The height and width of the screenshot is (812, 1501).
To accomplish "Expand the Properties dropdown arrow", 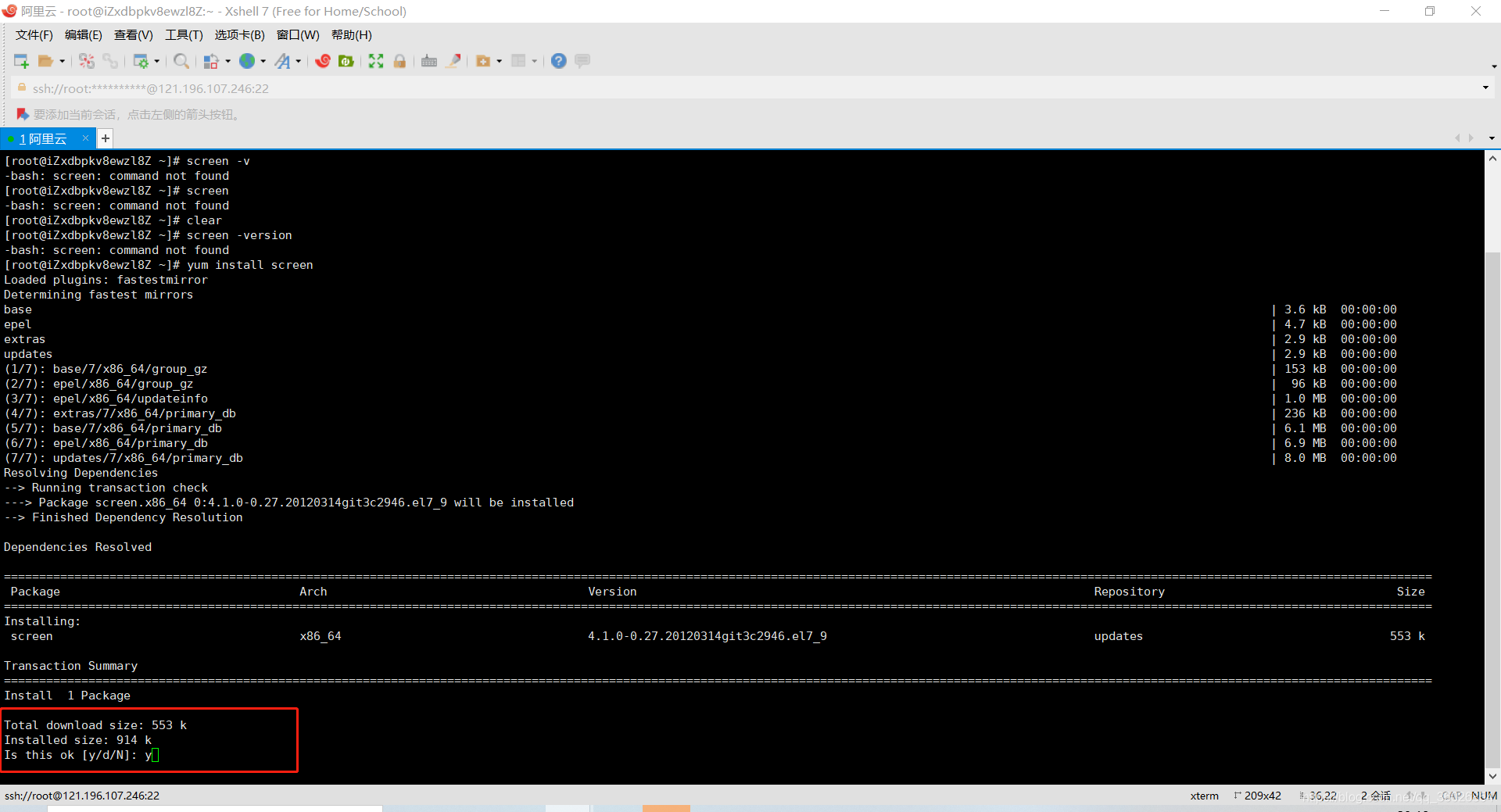I will click(x=157, y=61).
